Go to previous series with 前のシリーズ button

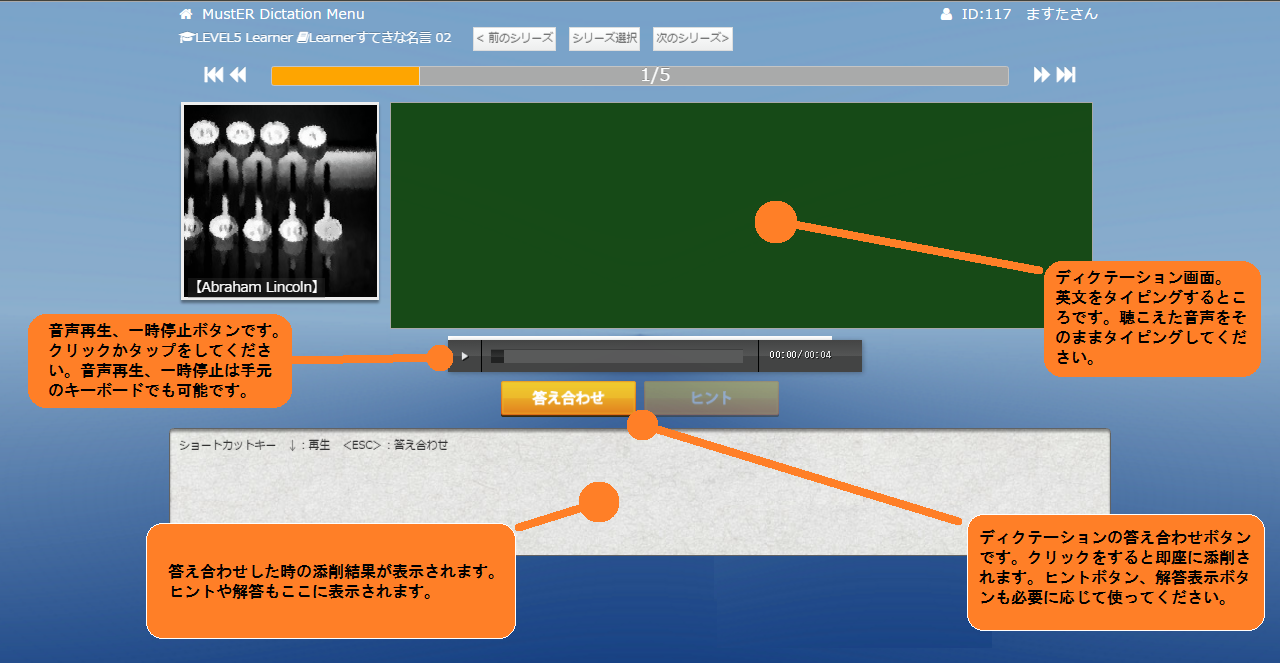tap(514, 38)
